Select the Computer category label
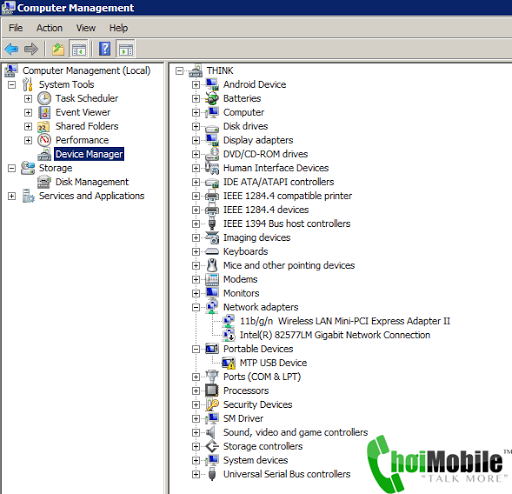 pyautogui.click(x=244, y=112)
